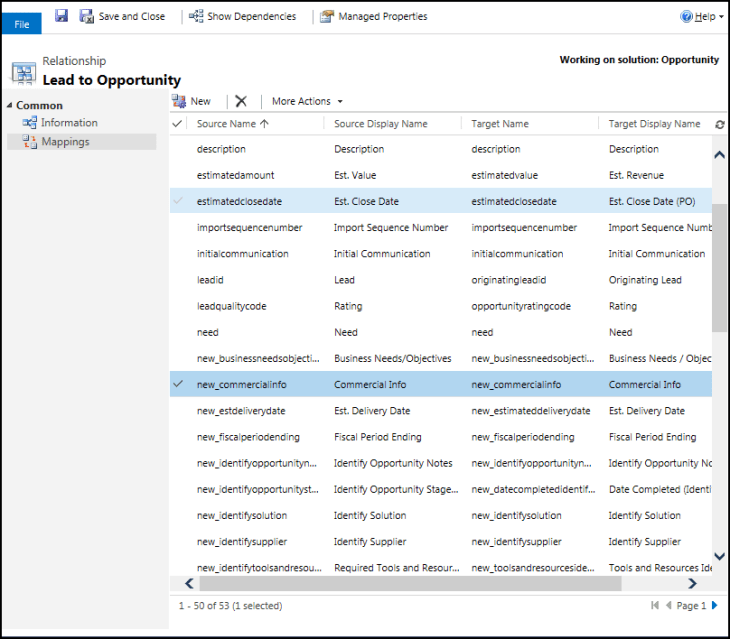Refresh the mappings grid
This screenshot has width=730, height=639.
pyautogui.click(x=719, y=124)
